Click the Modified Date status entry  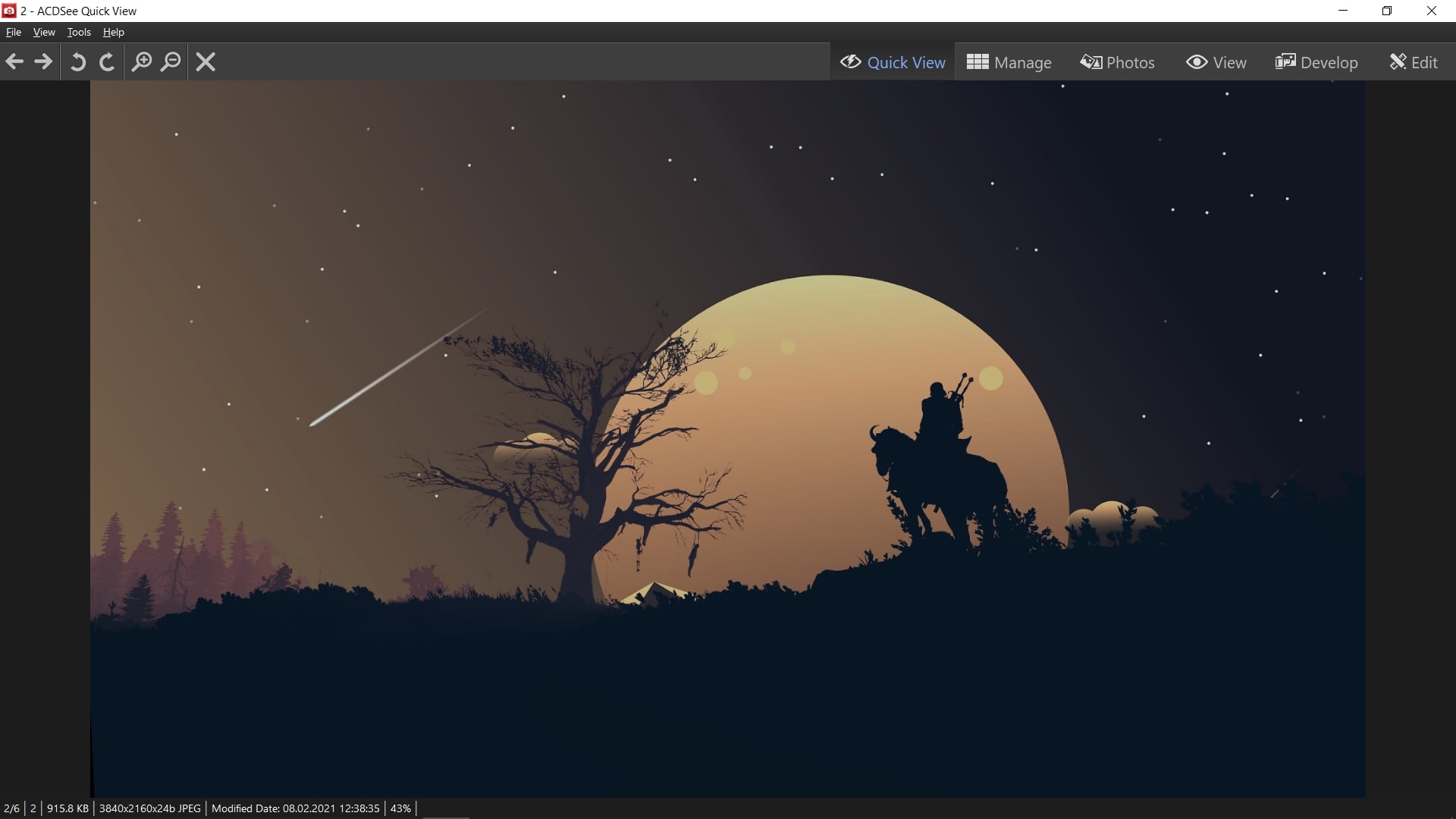coord(296,808)
